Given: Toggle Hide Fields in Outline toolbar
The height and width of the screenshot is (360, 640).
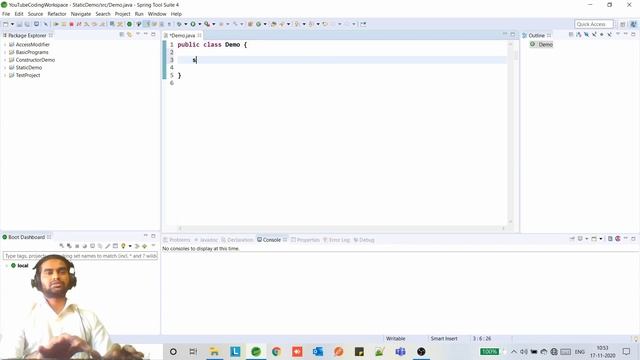Looking at the screenshot, I should pos(586,35).
